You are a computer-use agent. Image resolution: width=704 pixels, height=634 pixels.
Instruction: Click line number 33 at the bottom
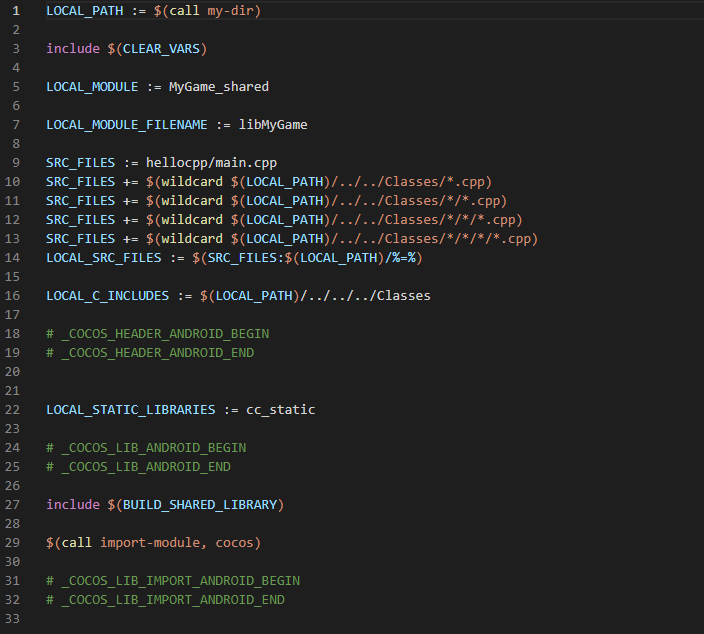pos(13,618)
